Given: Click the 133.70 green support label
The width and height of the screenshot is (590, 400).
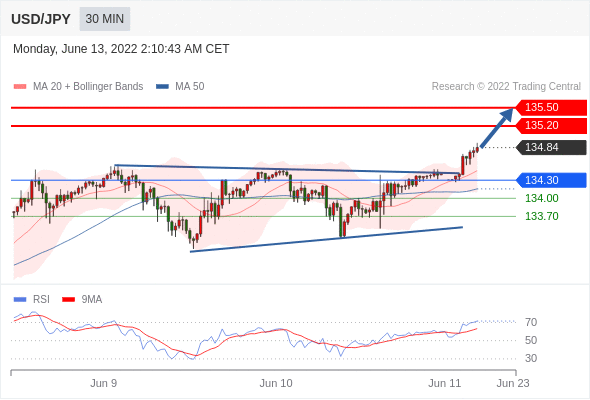Looking at the screenshot, I should 541,216.
